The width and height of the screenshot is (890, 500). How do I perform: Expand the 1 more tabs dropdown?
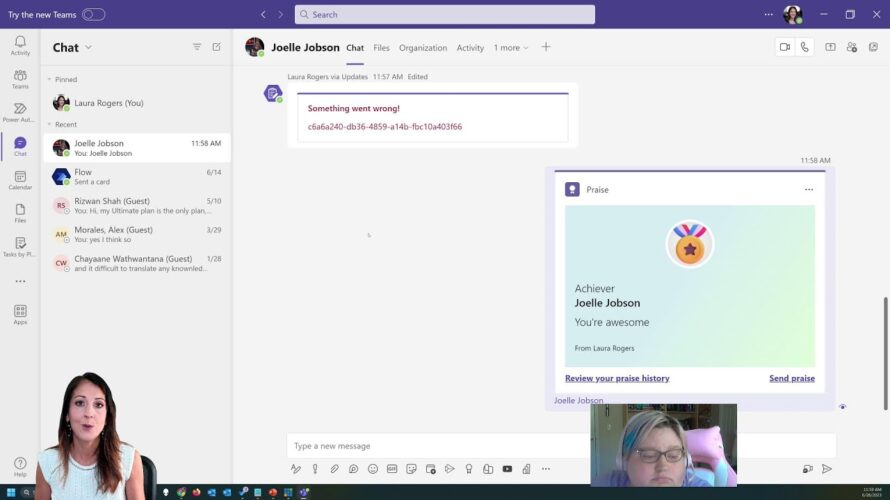(511, 48)
